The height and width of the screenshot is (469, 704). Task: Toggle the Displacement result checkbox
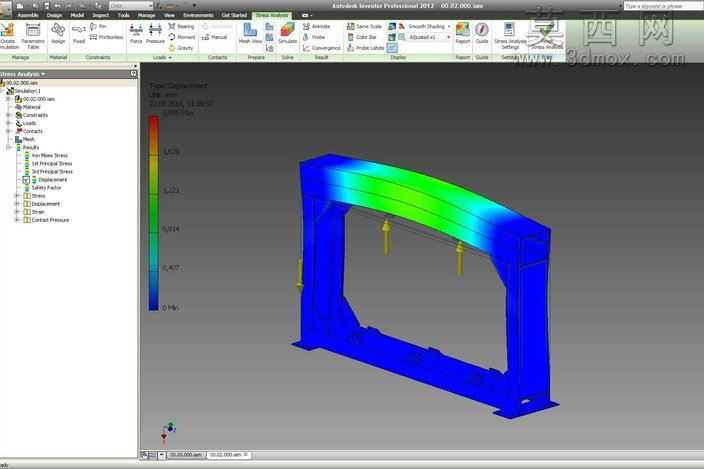coord(26,180)
